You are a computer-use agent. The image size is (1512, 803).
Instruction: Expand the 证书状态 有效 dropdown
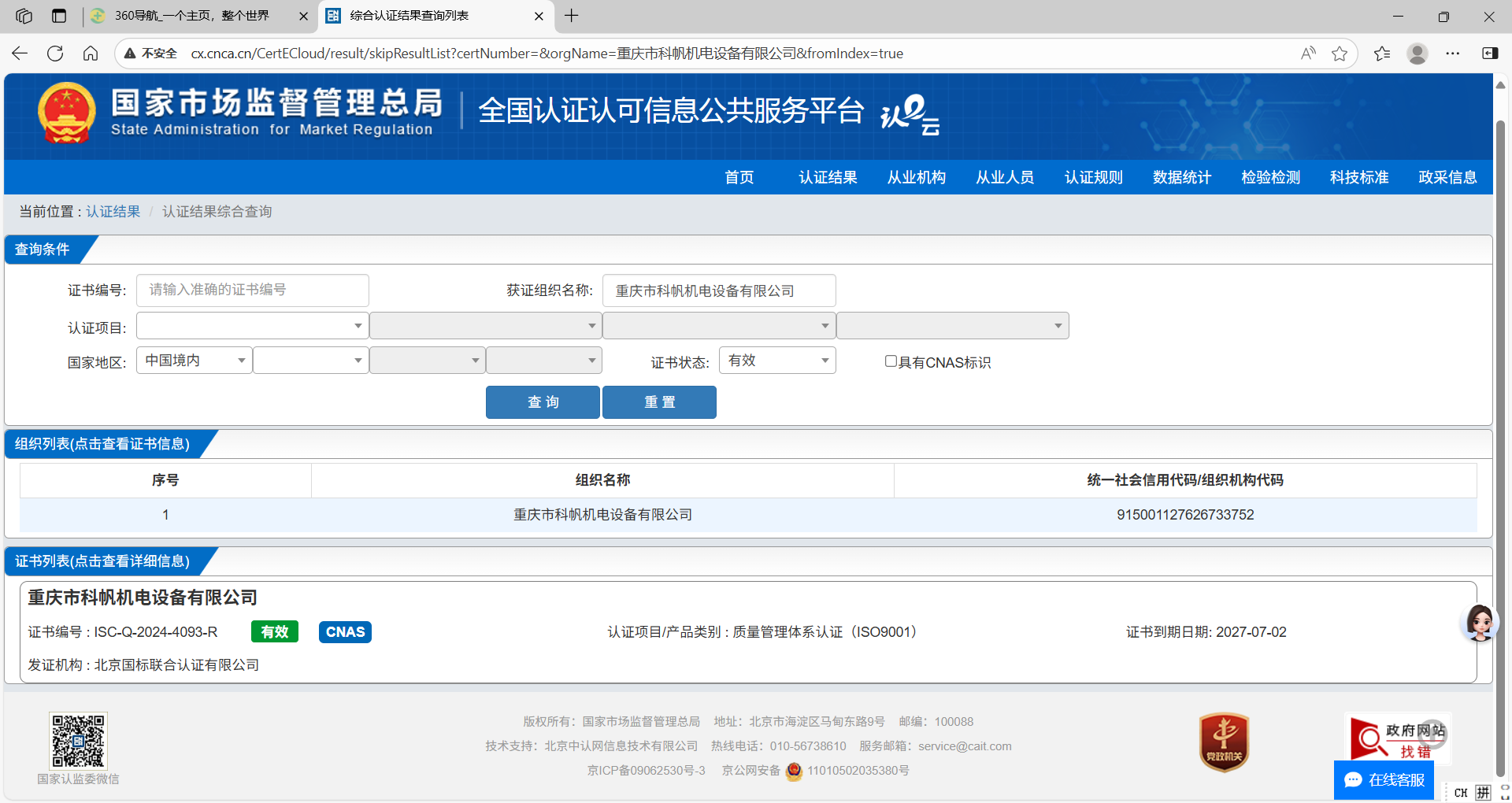coord(777,361)
